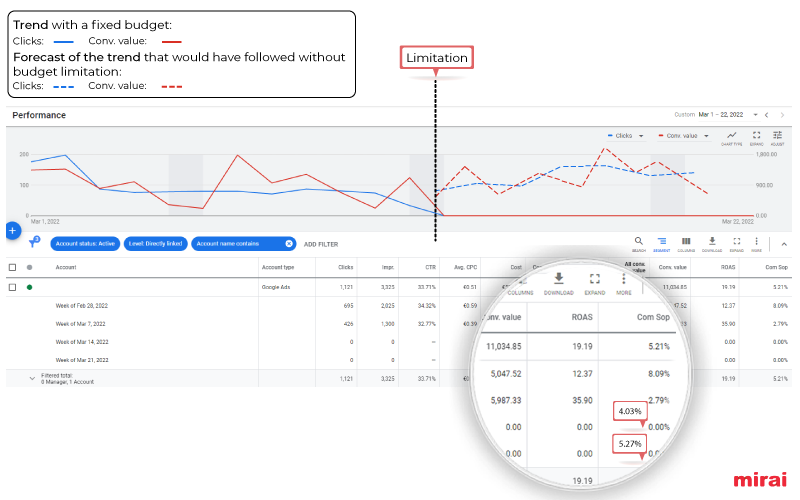800x500 pixels.
Task: Click the 1,300 impressions cell
Action: (x=388, y=324)
